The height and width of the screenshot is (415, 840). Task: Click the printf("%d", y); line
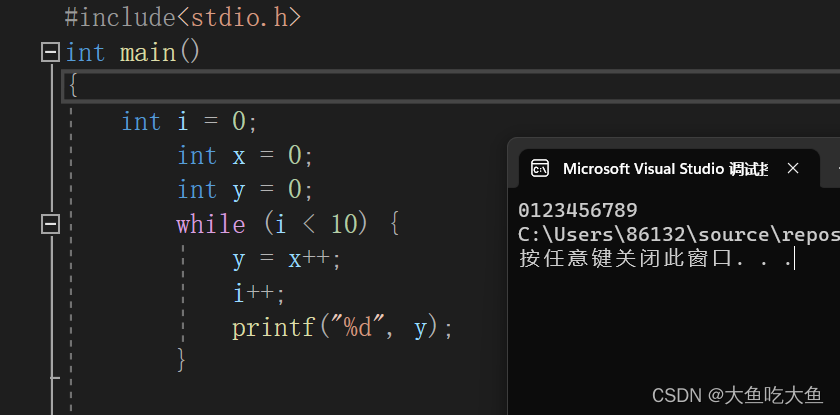pos(342,328)
